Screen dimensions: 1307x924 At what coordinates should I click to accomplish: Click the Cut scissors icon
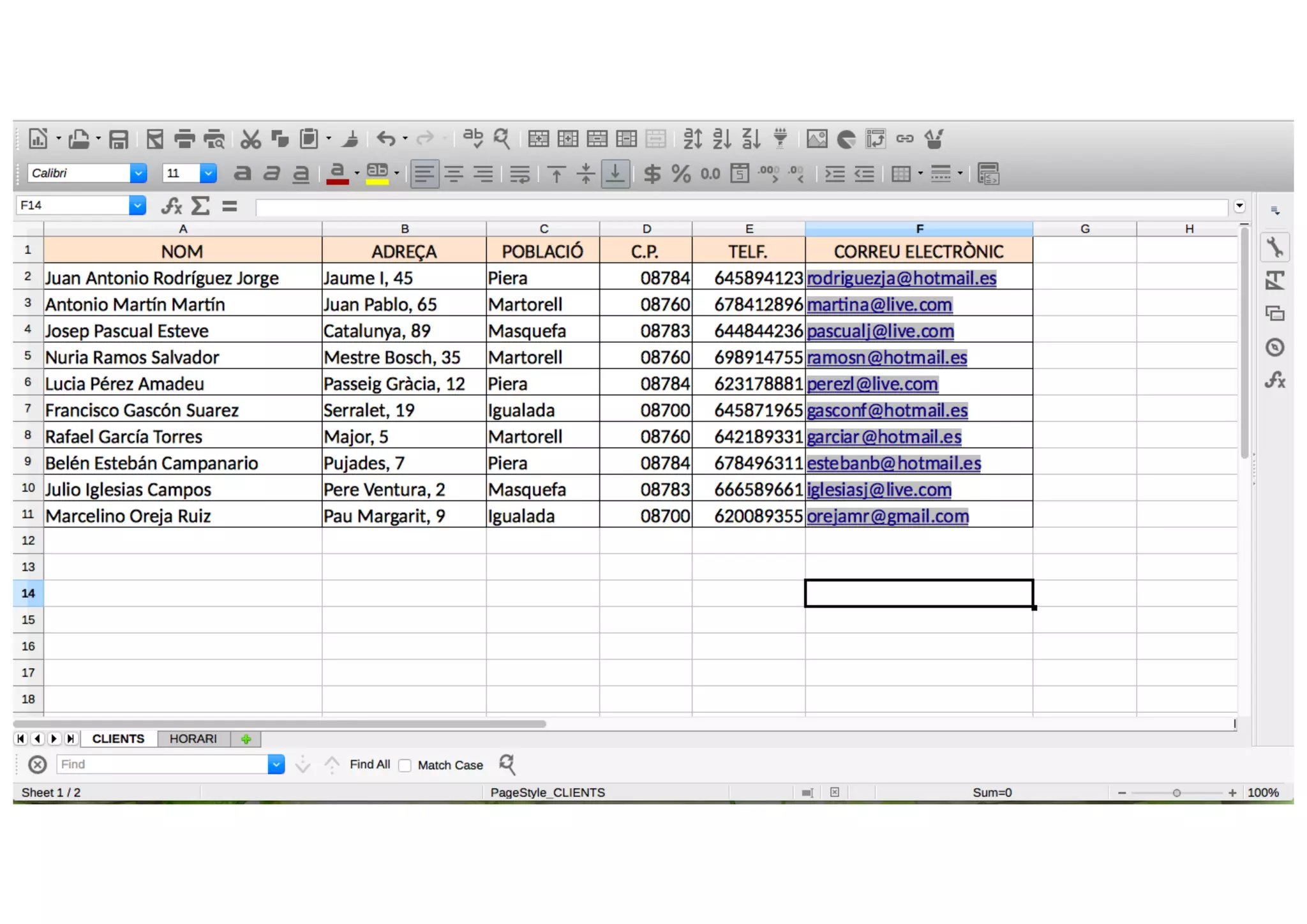tap(250, 139)
